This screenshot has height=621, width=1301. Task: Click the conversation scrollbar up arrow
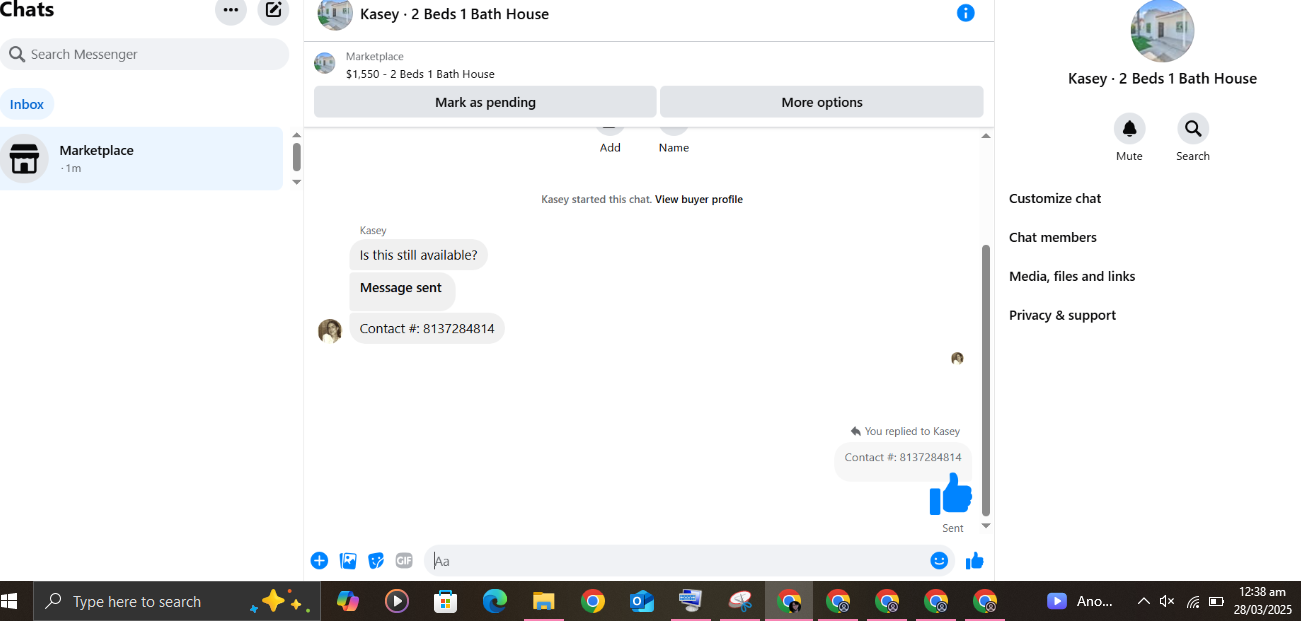point(986,136)
